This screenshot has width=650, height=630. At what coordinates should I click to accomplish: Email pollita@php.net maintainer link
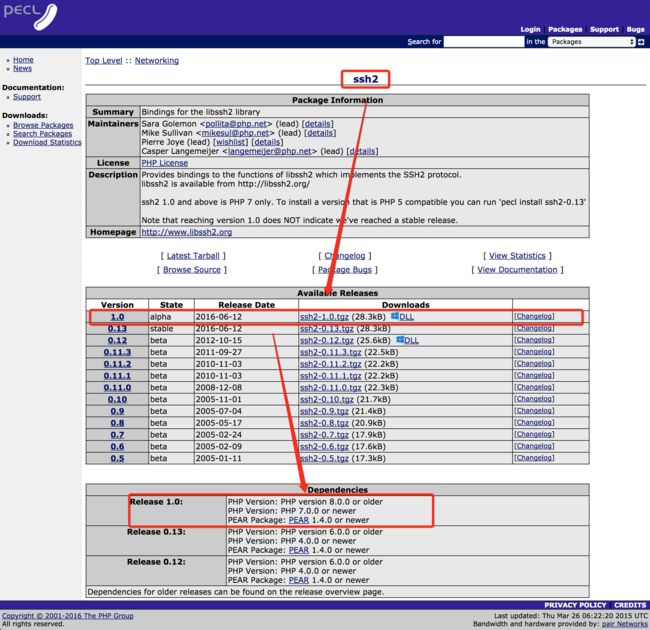236,124
